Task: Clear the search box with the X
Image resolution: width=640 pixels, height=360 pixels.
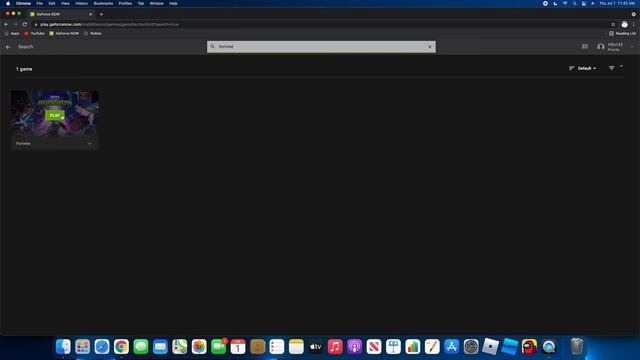Action: [429, 47]
